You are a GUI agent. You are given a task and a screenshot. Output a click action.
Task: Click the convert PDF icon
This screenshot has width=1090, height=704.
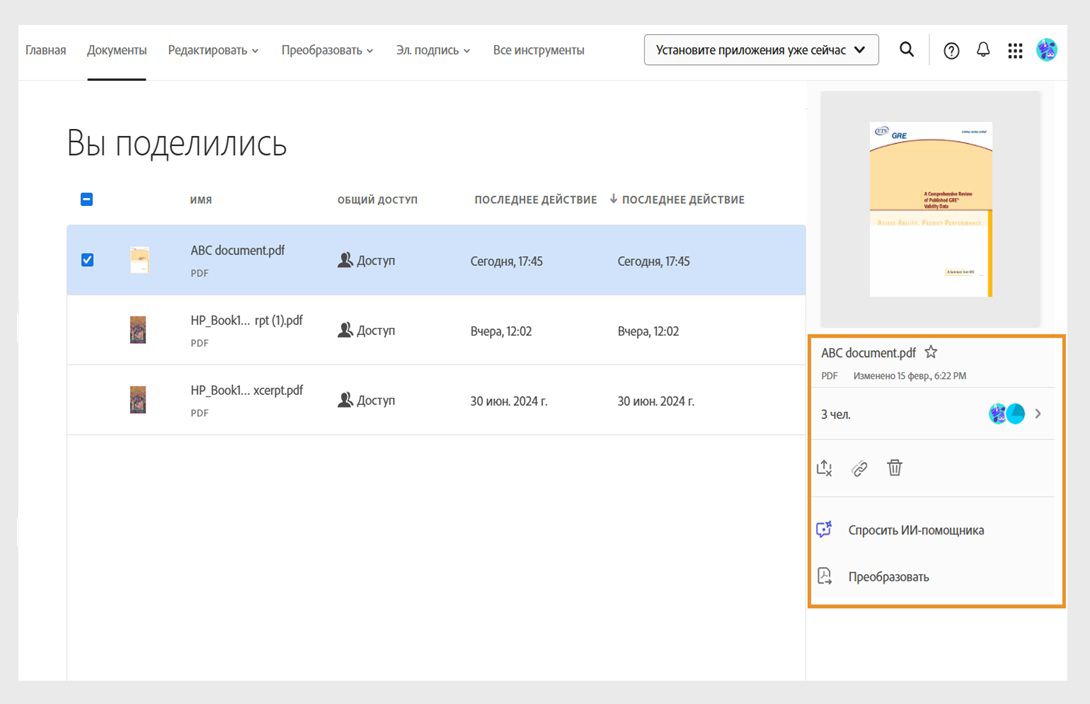[x=824, y=576]
